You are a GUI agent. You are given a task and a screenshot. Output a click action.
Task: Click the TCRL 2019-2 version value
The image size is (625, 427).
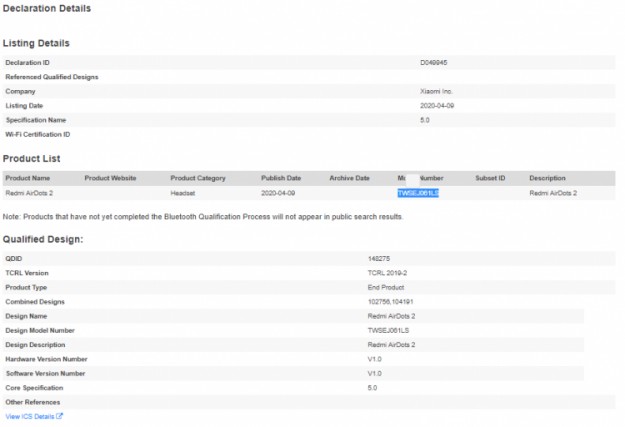pos(387,273)
